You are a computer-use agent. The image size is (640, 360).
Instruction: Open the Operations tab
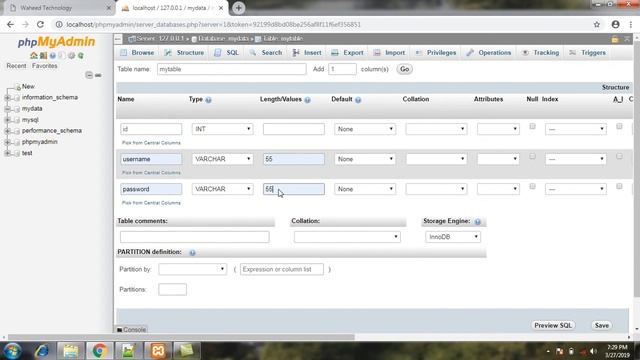coord(489,53)
